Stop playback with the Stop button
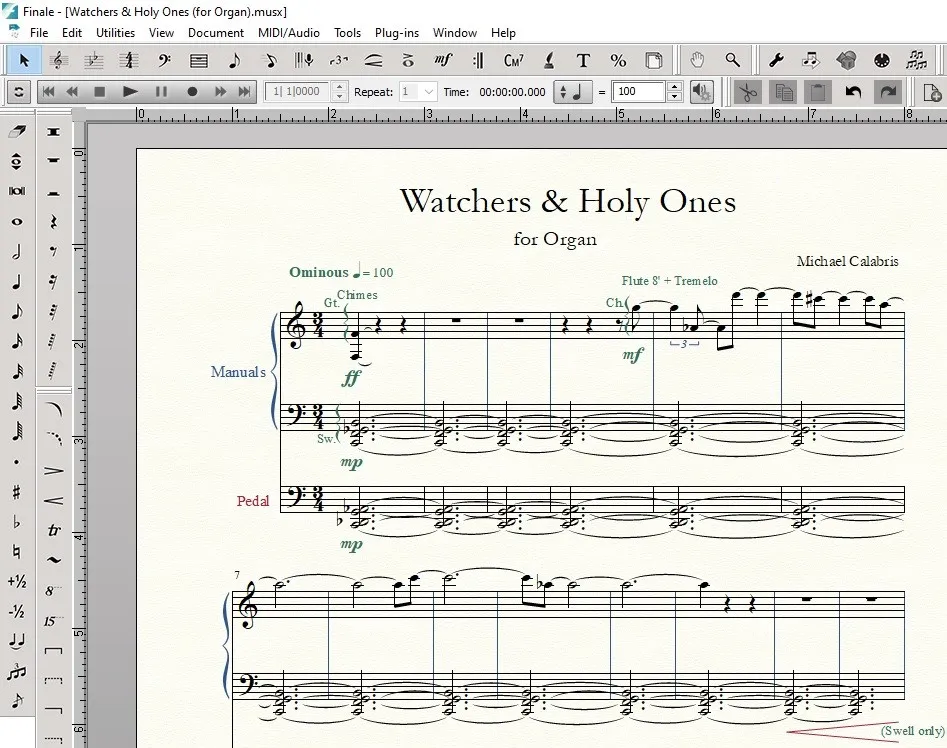This screenshot has height=748, width=947. pyautogui.click(x=100, y=92)
